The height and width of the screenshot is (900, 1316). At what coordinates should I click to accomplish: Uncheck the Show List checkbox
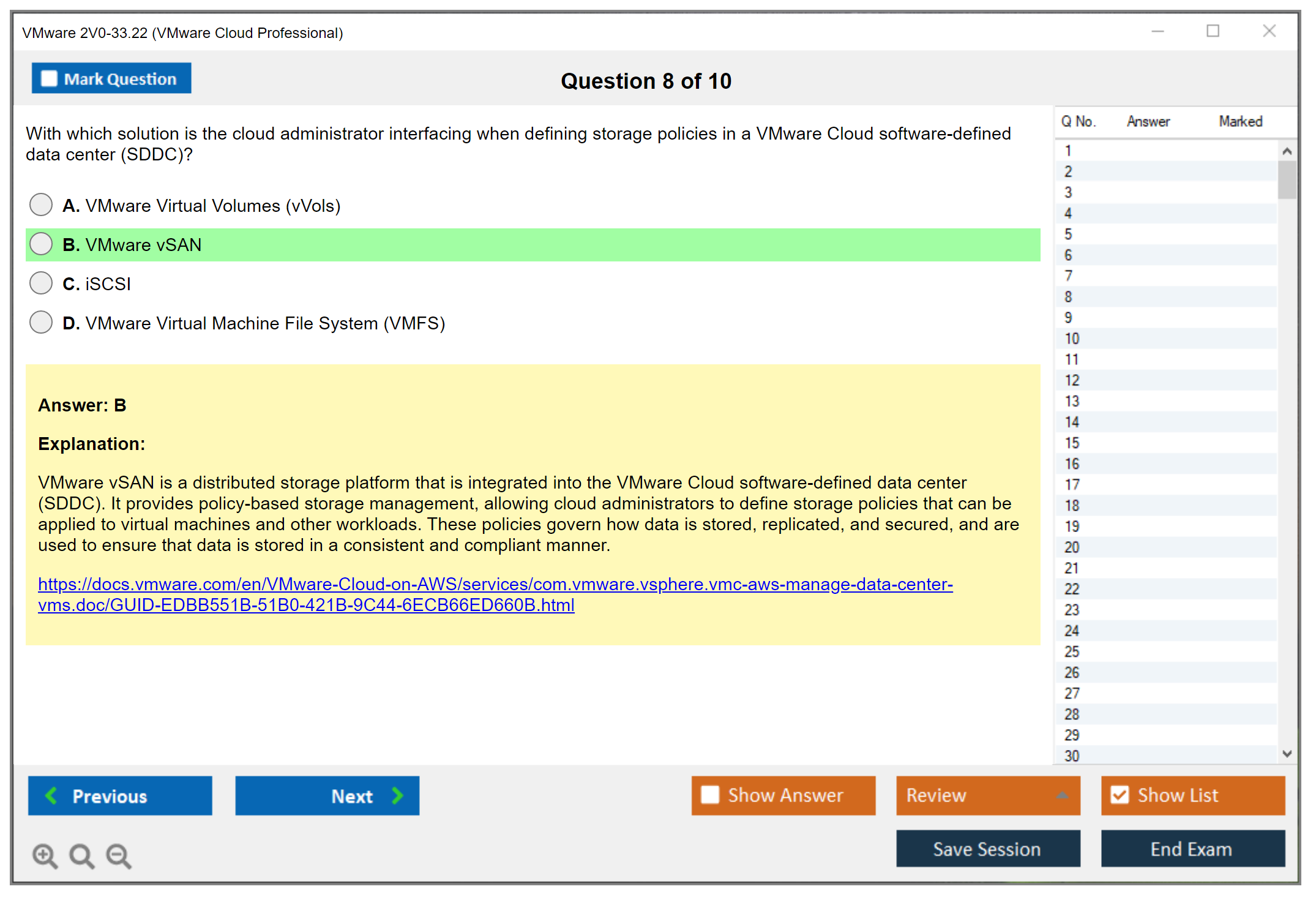coord(1120,795)
